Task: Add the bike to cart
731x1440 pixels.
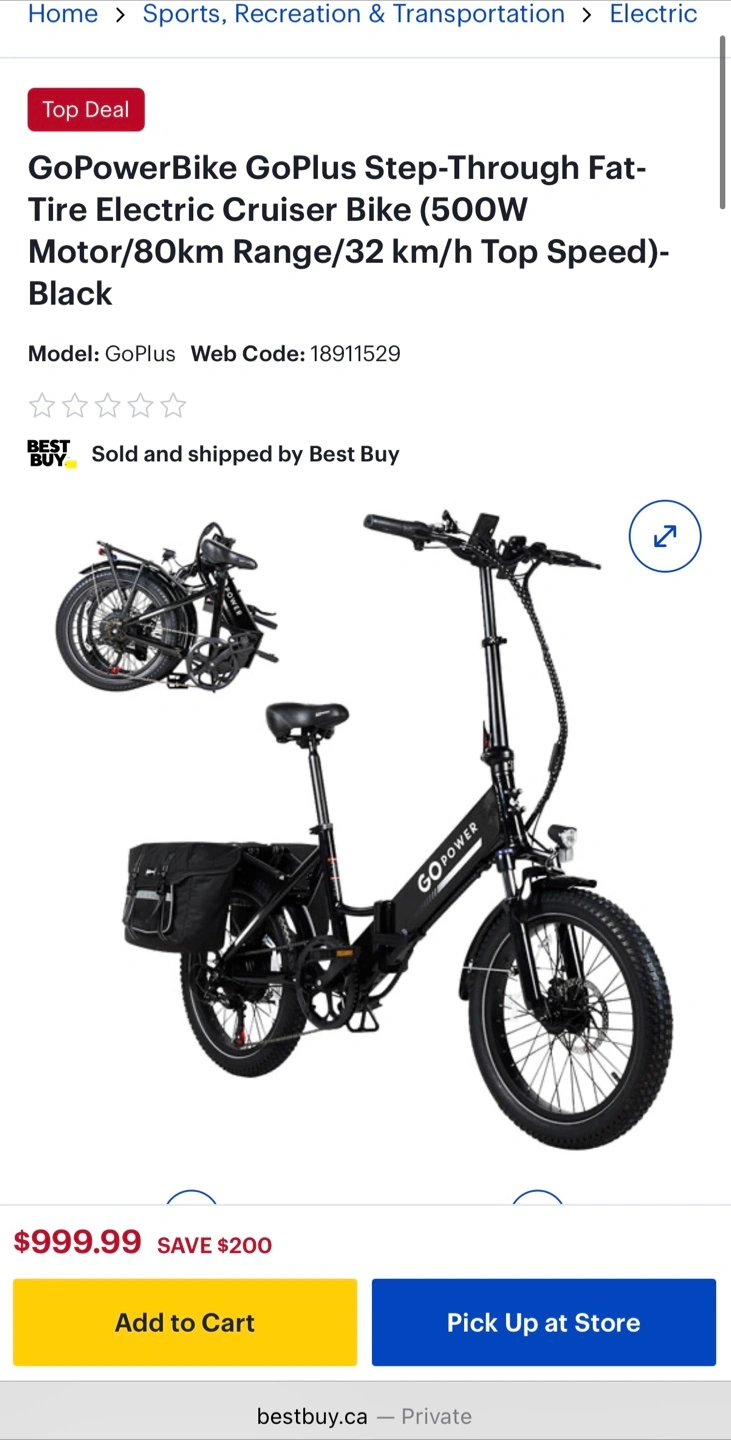Action: pyautogui.click(x=185, y=1322)
